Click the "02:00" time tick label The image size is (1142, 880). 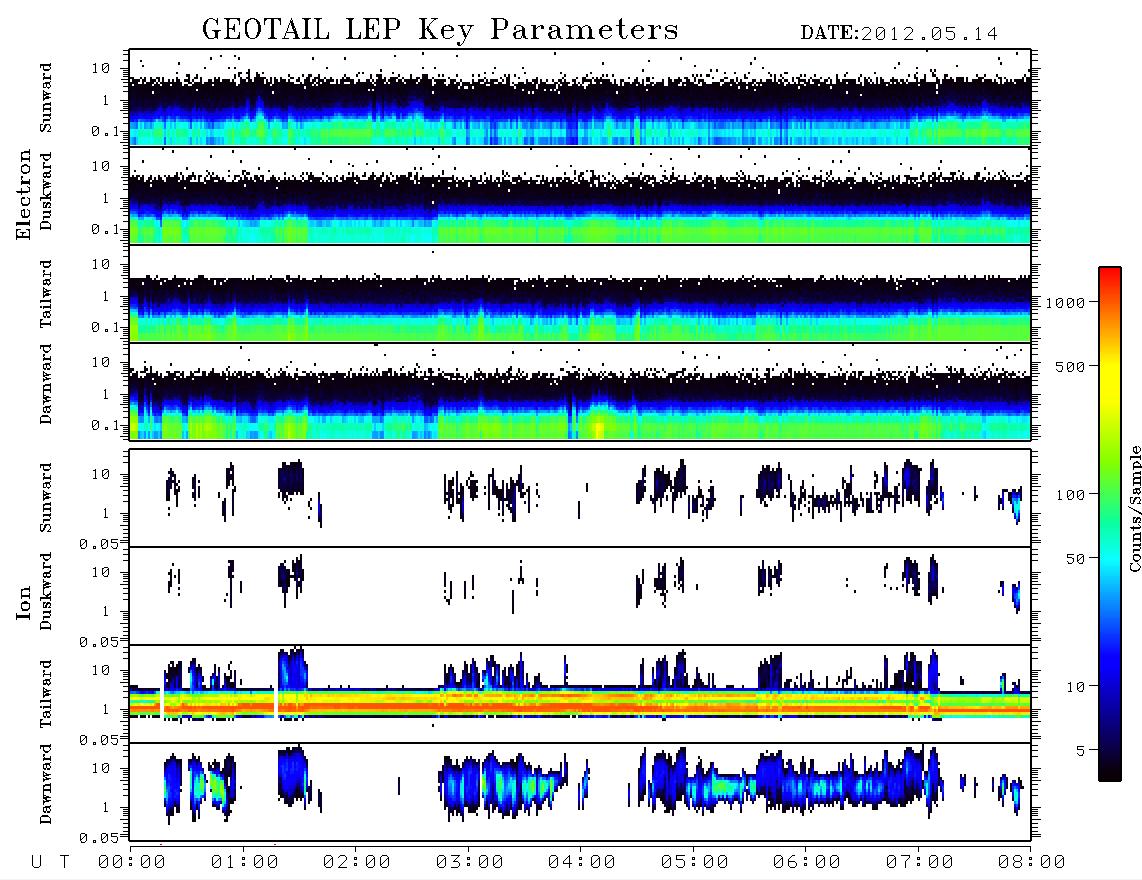click(x=357, y=863)
